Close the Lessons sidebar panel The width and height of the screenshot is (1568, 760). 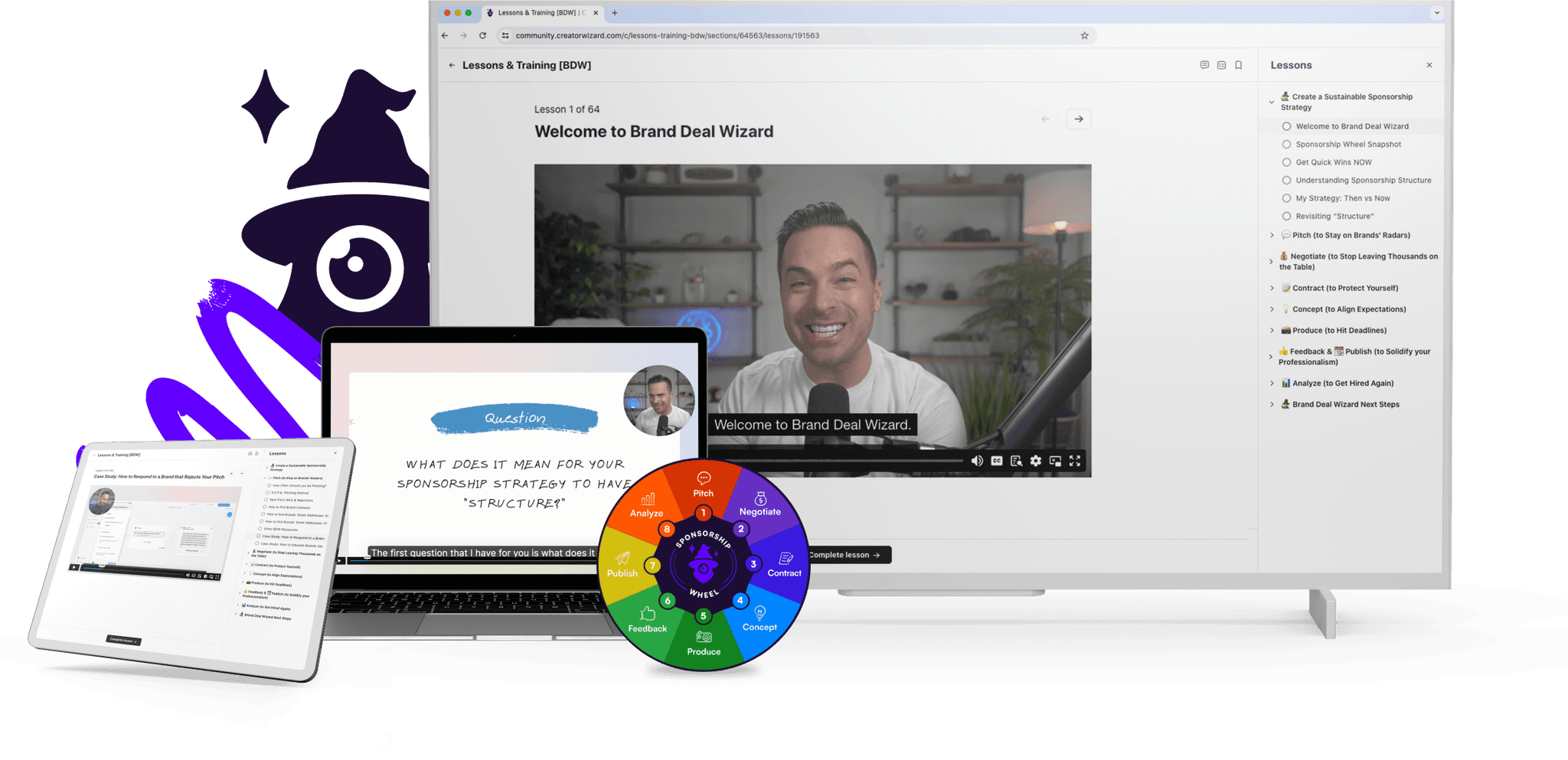point(1429,65)
